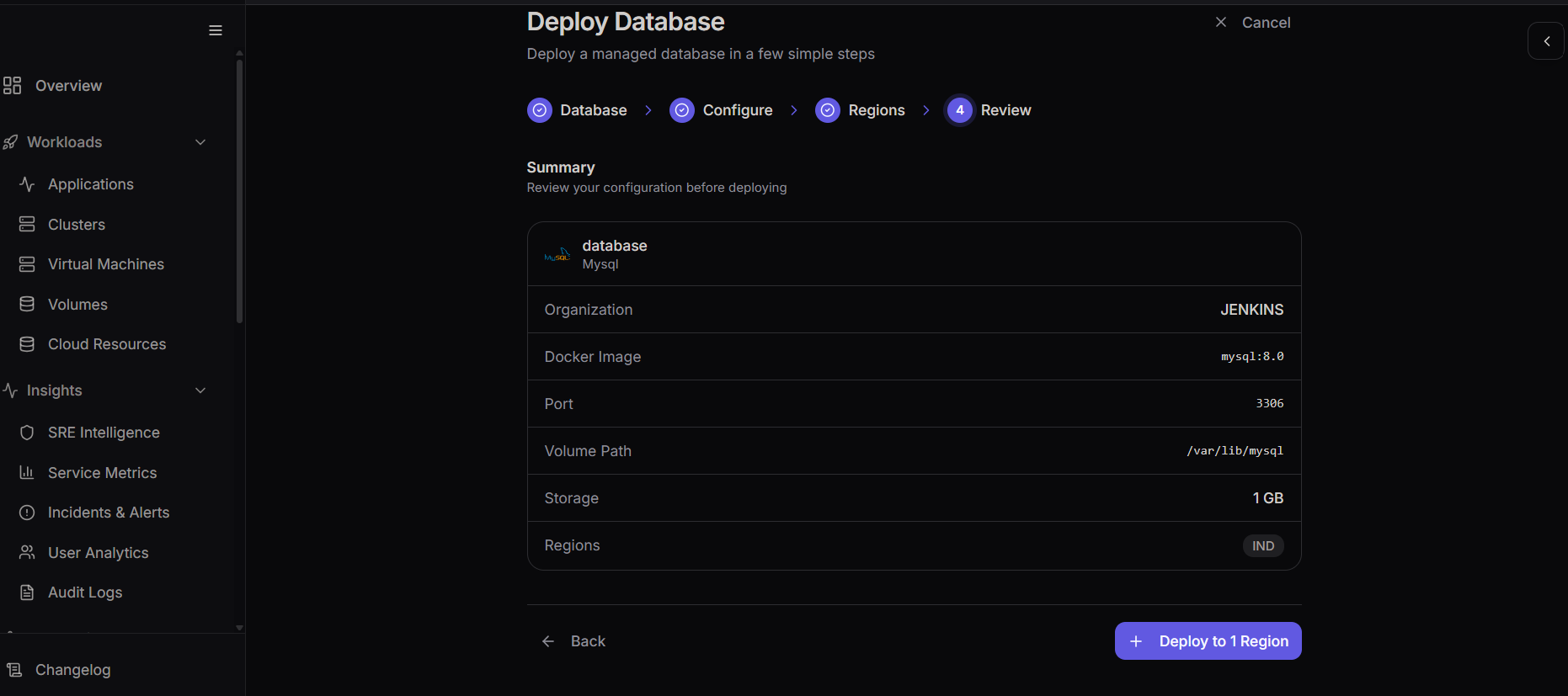Click the database name heading in card
Viewport: 1568px width, 696px height.
pyautogui.click(x=615, y=246)
